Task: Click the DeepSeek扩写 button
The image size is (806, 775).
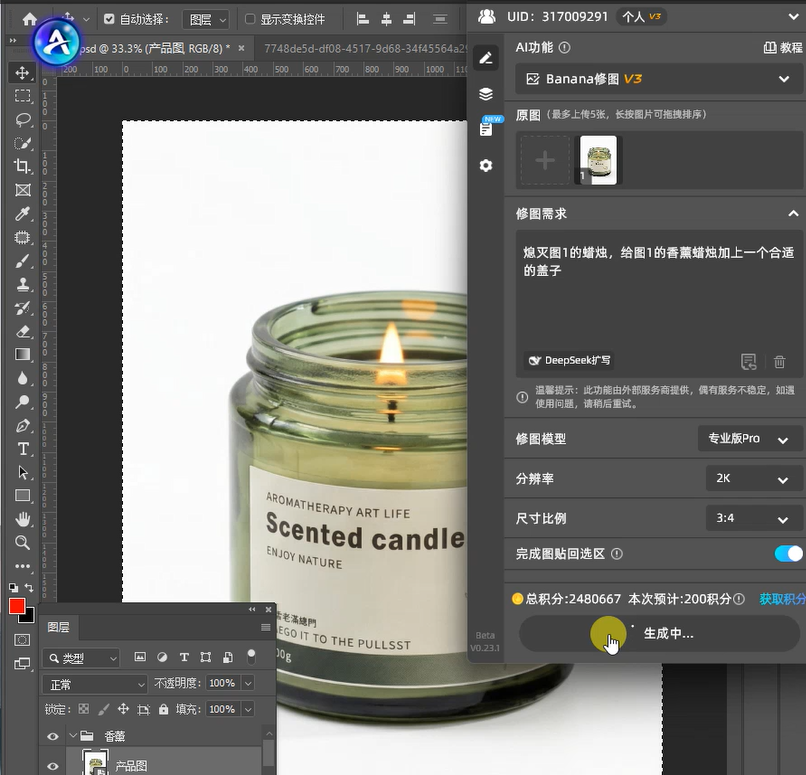Action: 568,360
